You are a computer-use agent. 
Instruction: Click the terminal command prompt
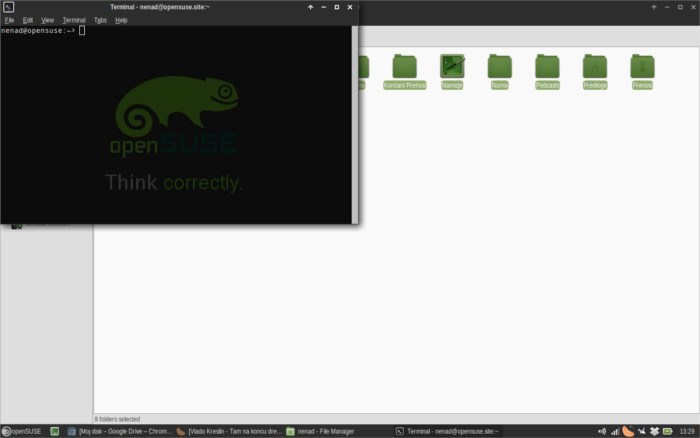pyautogui.click(x=43, y=30)
